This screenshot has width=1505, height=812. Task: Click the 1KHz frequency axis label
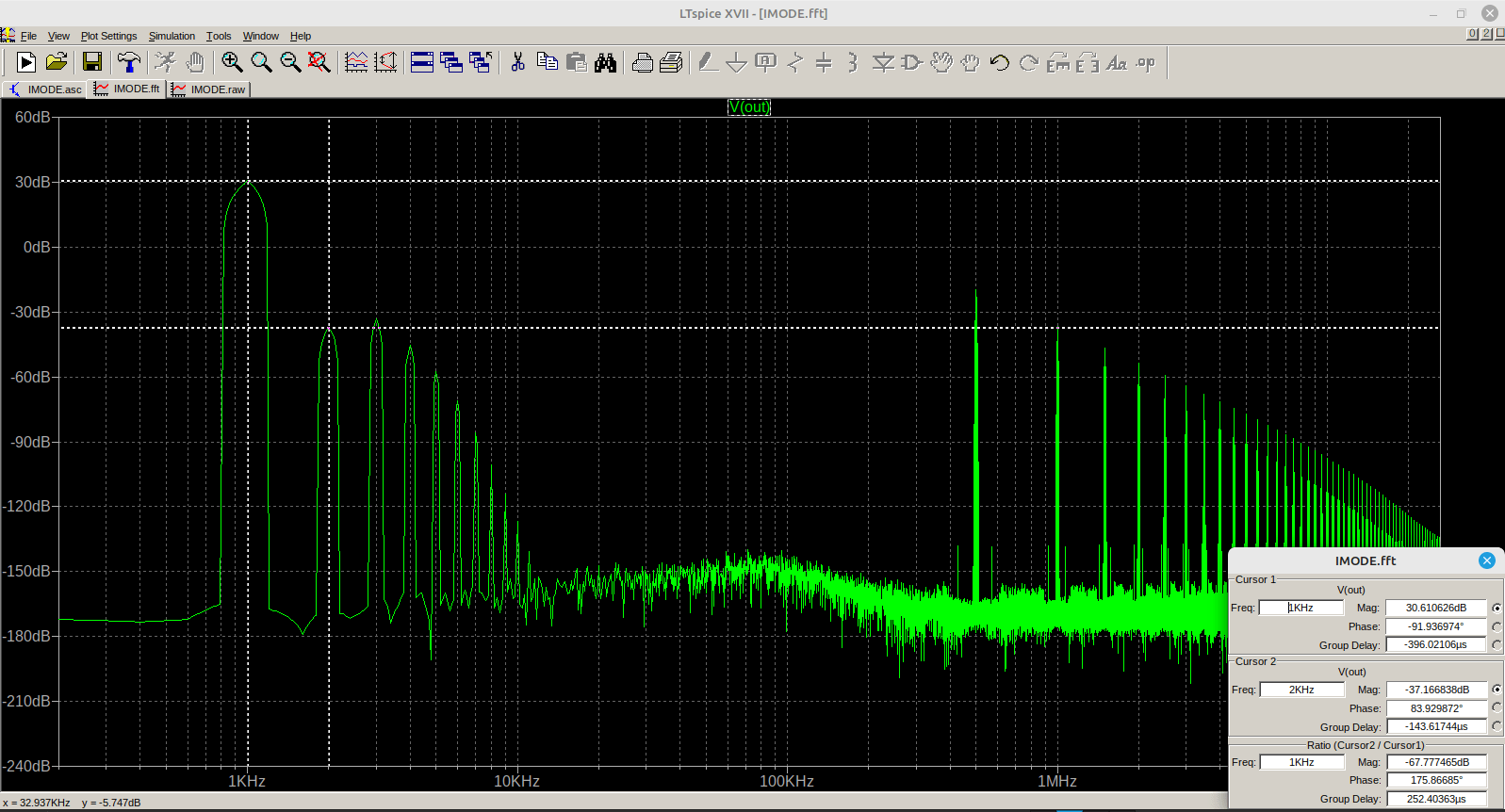coord(247,781)
